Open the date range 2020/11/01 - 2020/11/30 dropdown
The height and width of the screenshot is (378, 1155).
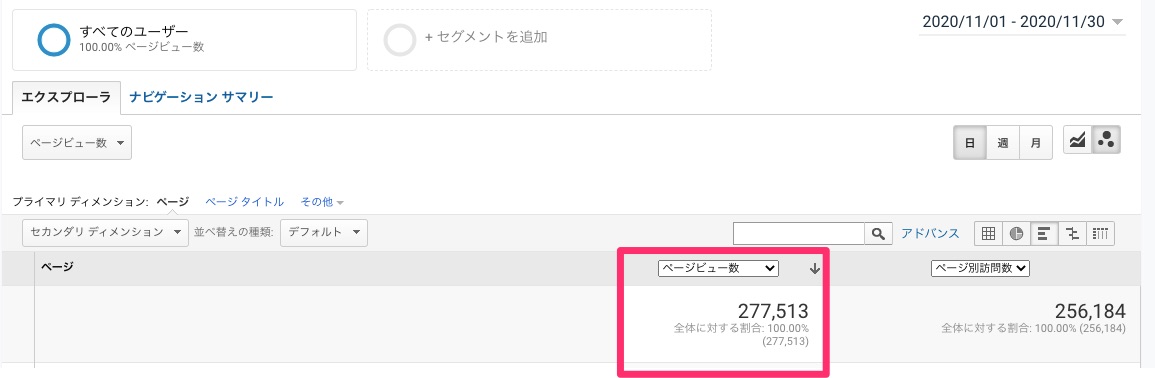[x=1022, y=22]
